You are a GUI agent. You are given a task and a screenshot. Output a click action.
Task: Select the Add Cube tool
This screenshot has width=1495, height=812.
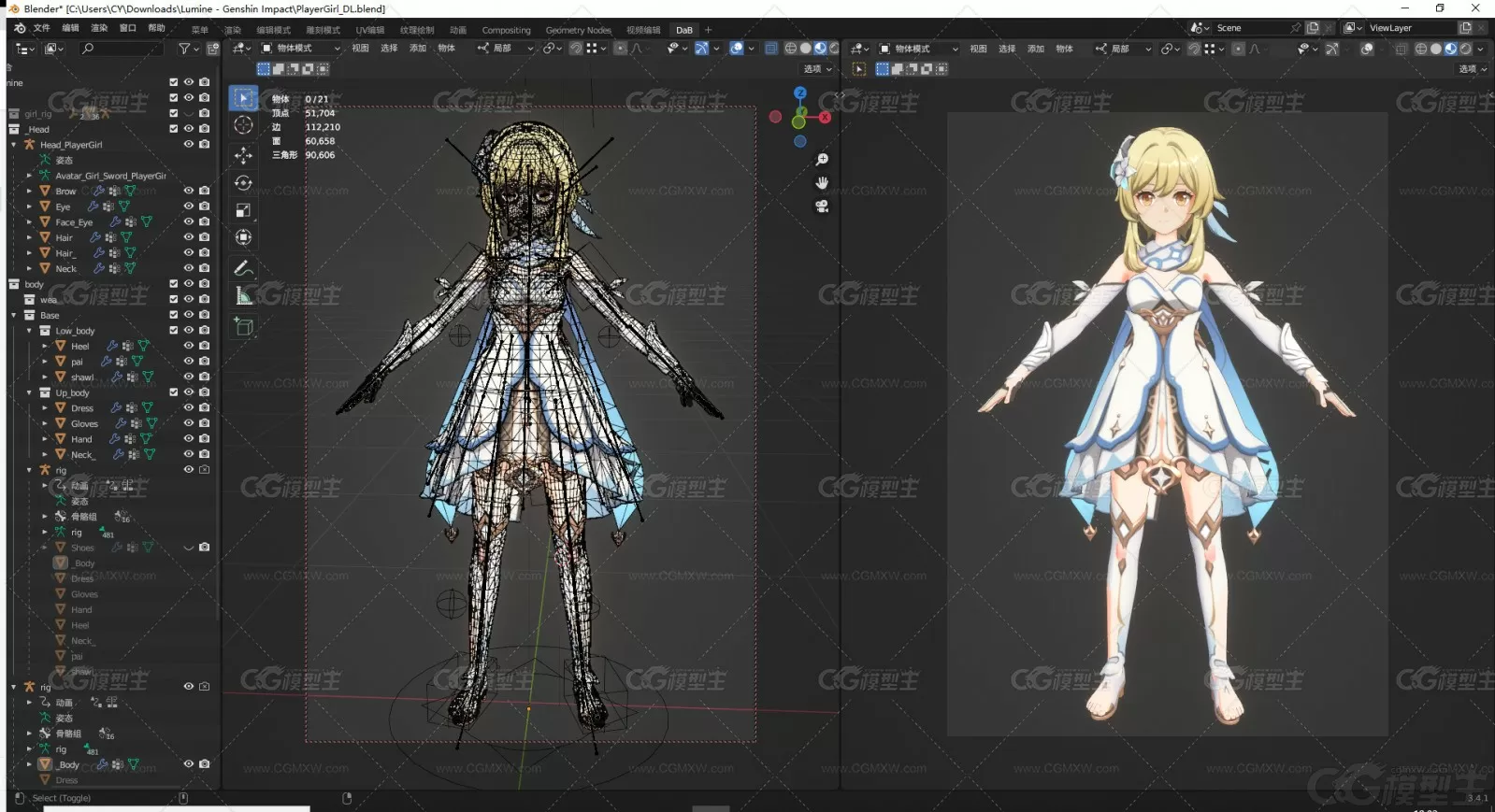[x=243, y=327]
